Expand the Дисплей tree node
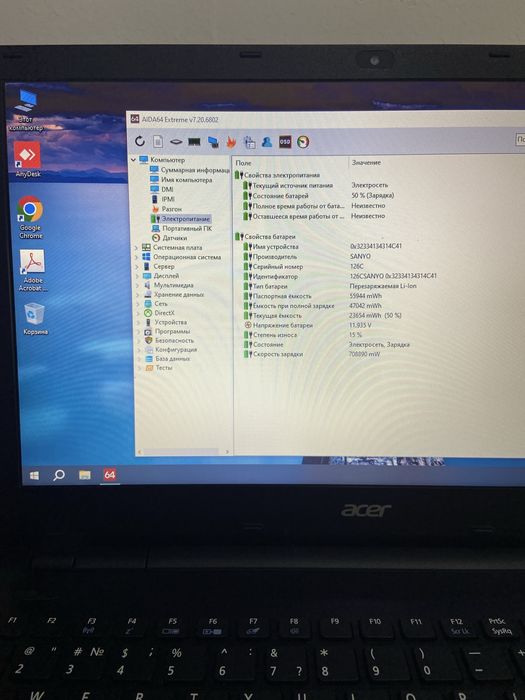525x700 pixels. point(137,276)
